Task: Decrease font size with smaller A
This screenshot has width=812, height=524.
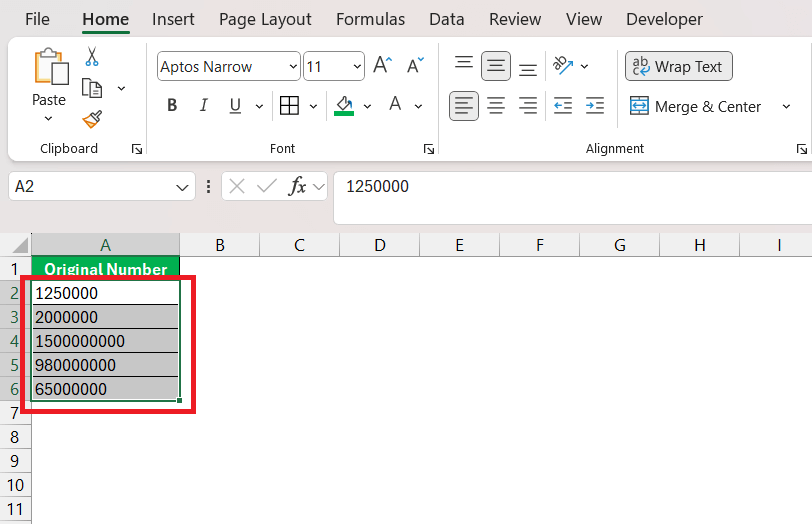Action: (x=415, y=66)
